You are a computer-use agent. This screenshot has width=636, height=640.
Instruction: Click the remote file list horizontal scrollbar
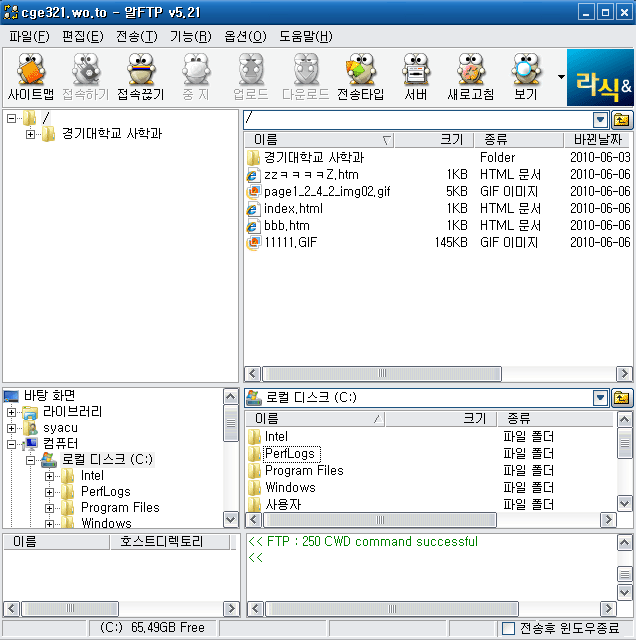pyautogui.click(x=430, y=373)
